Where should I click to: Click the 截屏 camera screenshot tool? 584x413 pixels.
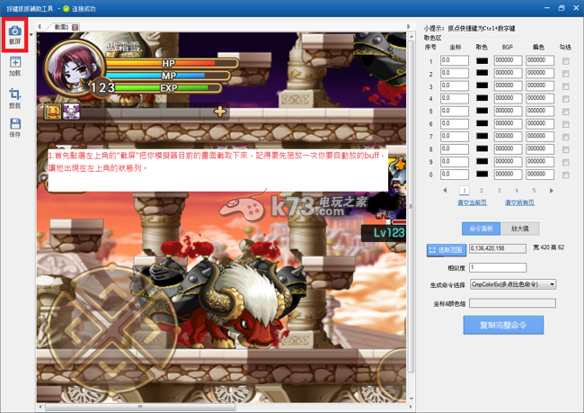point(15,34)
